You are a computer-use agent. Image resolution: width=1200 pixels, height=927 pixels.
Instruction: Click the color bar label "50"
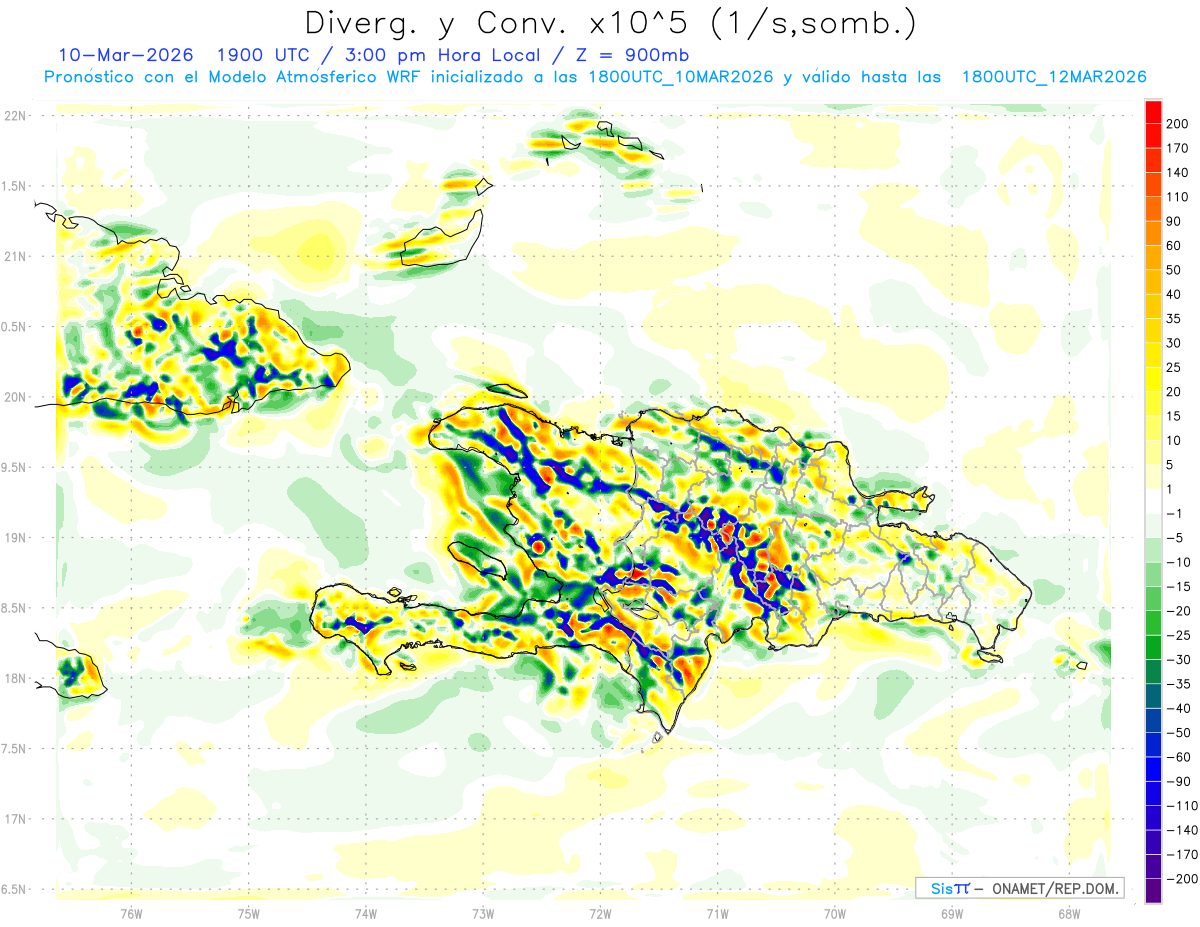click(1175, 270)
